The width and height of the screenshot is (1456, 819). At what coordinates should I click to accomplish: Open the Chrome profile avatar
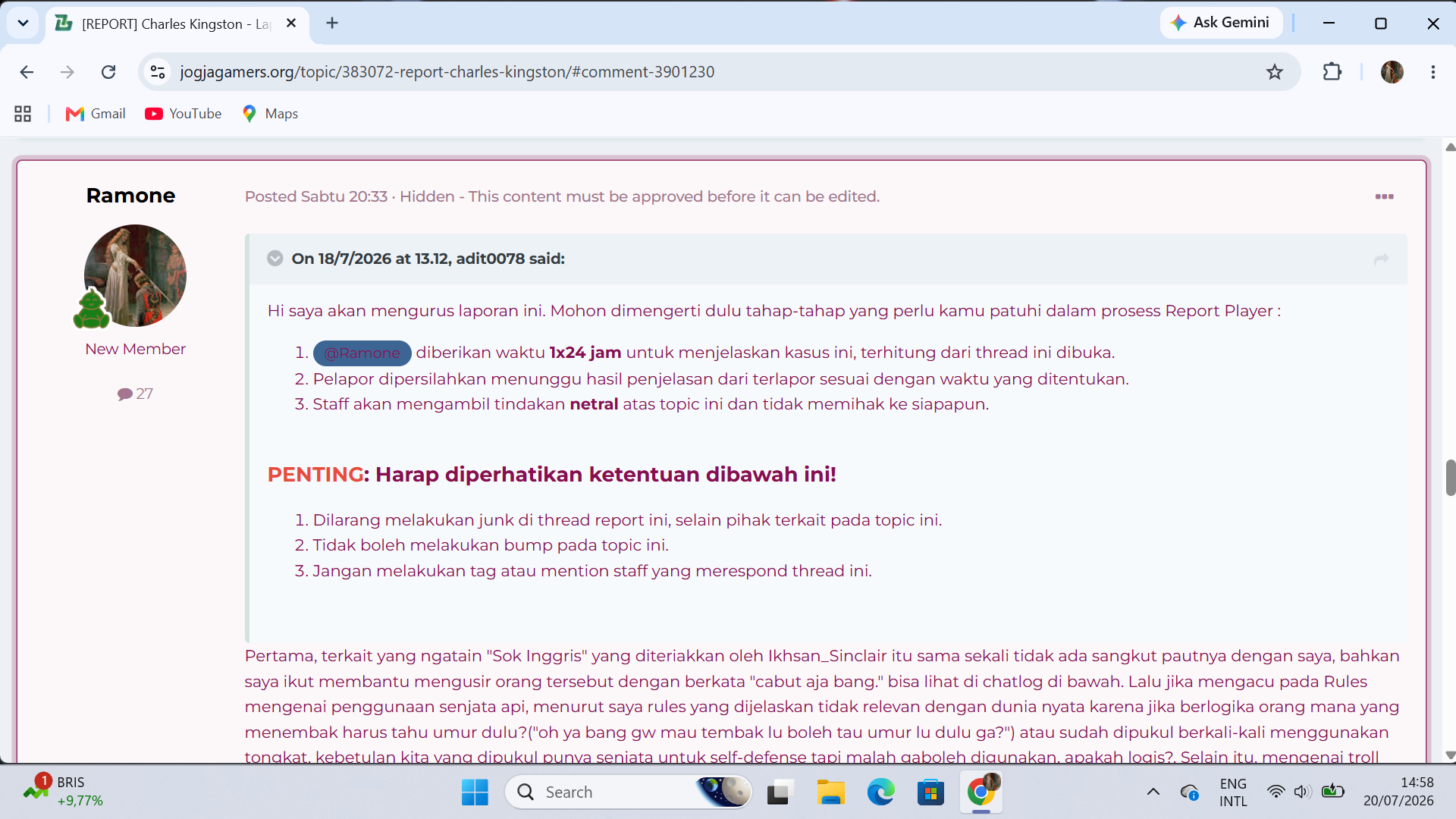pos(1392,72)
